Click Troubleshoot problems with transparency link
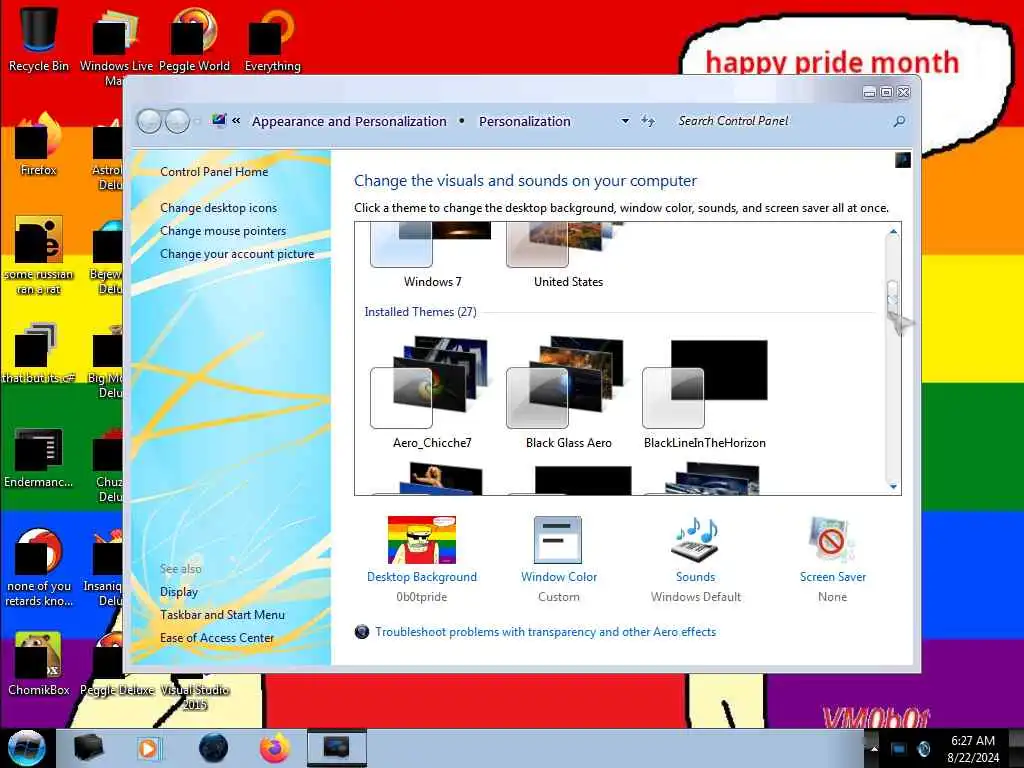This screenshot has width=1024, height=768. tap(545, 632)
